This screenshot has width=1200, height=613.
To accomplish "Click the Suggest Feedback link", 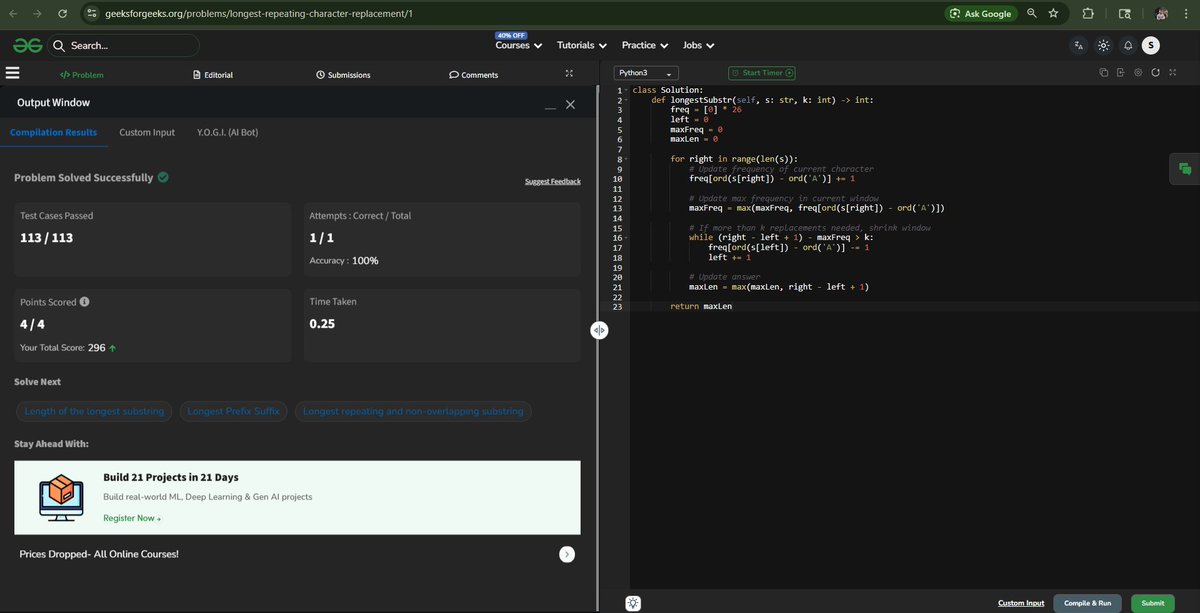I will pos(553,181).
